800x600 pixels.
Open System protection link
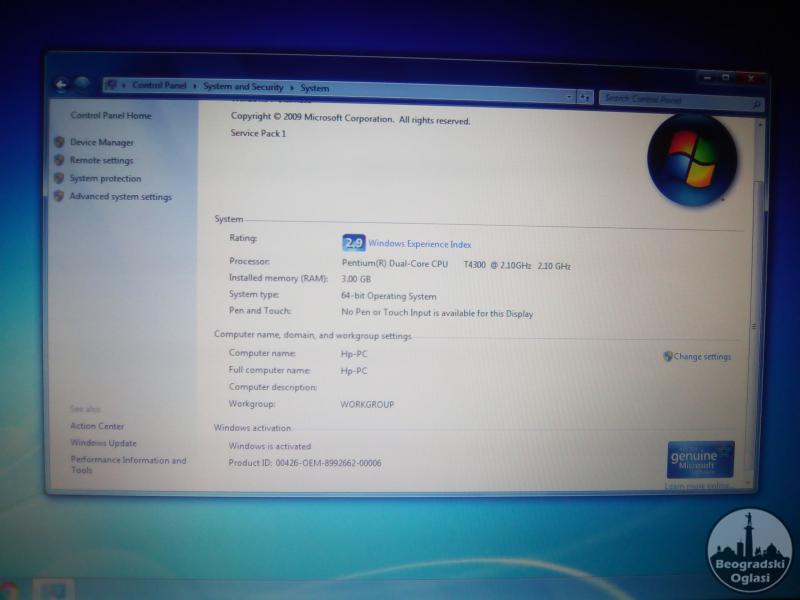click(x=105, y=179)
